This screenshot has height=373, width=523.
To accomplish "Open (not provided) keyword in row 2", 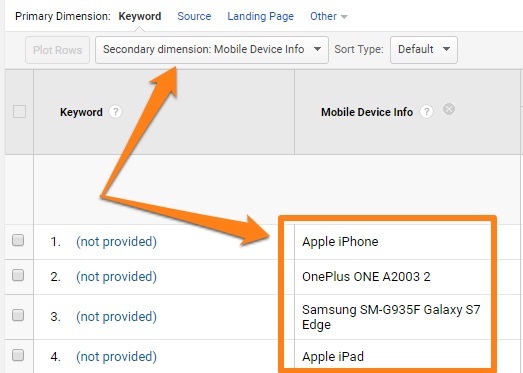I will 116,277.
